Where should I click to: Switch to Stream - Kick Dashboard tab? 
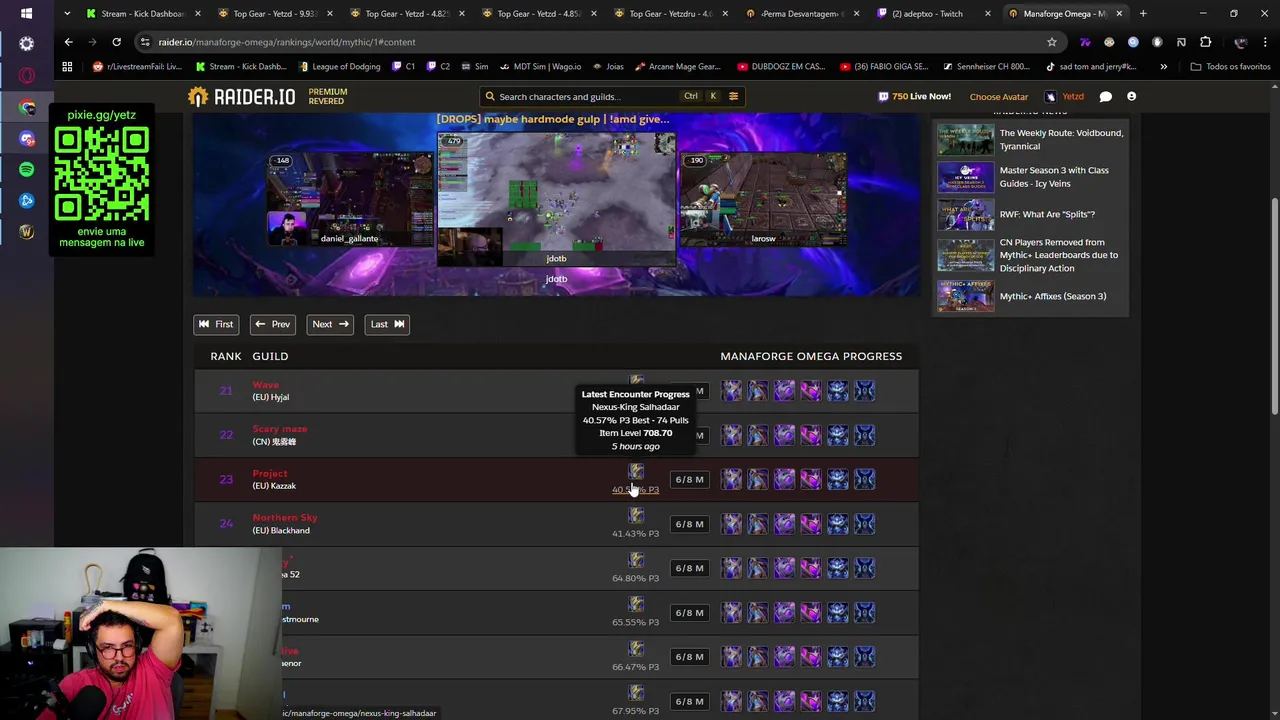(x=141, y=13)
